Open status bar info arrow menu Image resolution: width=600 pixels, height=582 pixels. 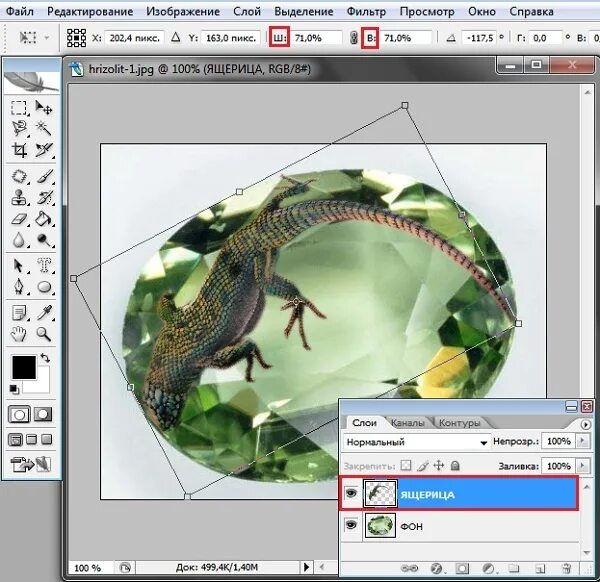[306, 567]
